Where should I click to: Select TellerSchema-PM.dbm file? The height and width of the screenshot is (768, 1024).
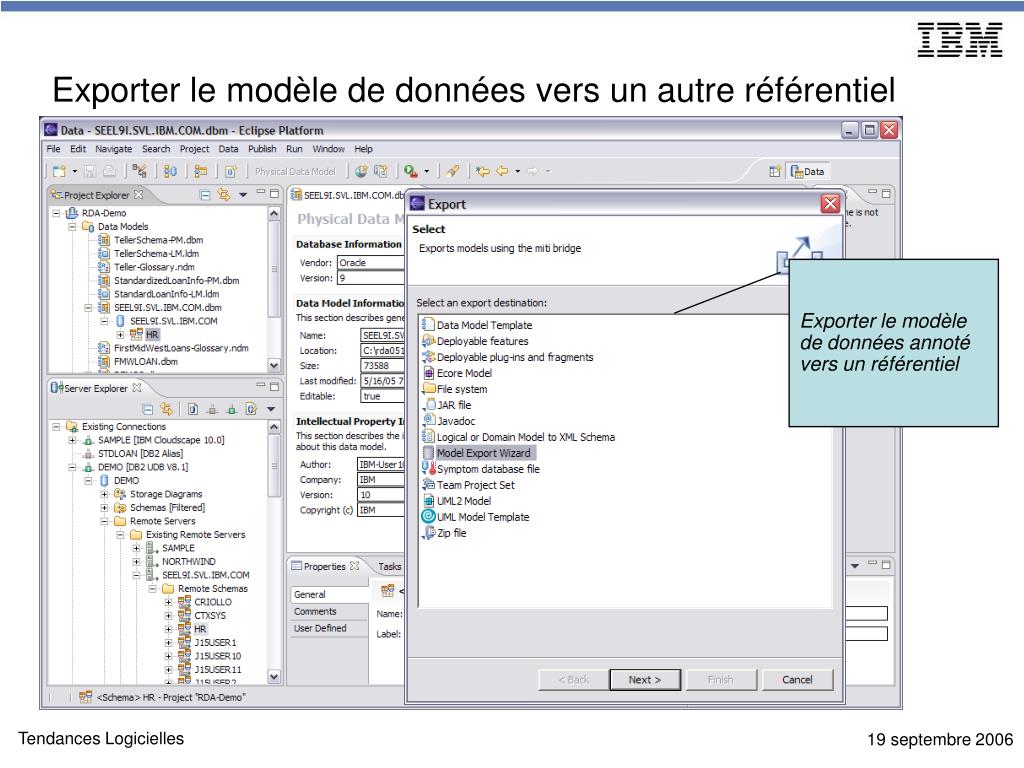point(158,240)
